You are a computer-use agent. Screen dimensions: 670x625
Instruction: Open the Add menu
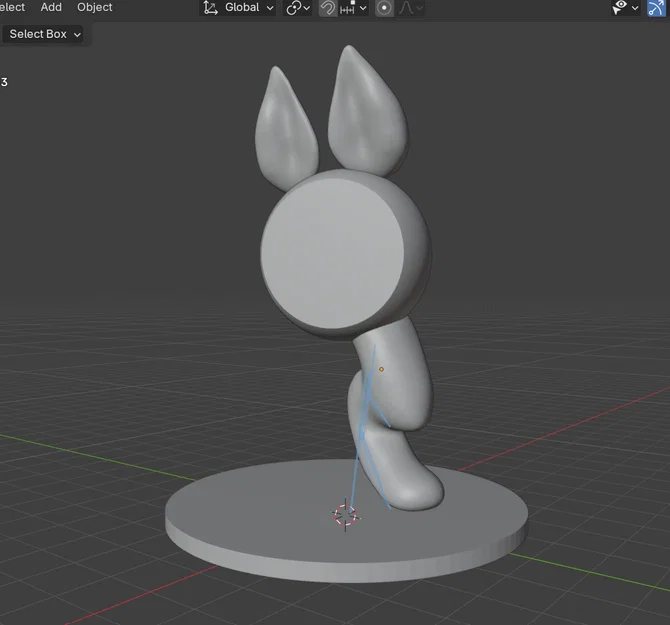click(x=51, y=7)
